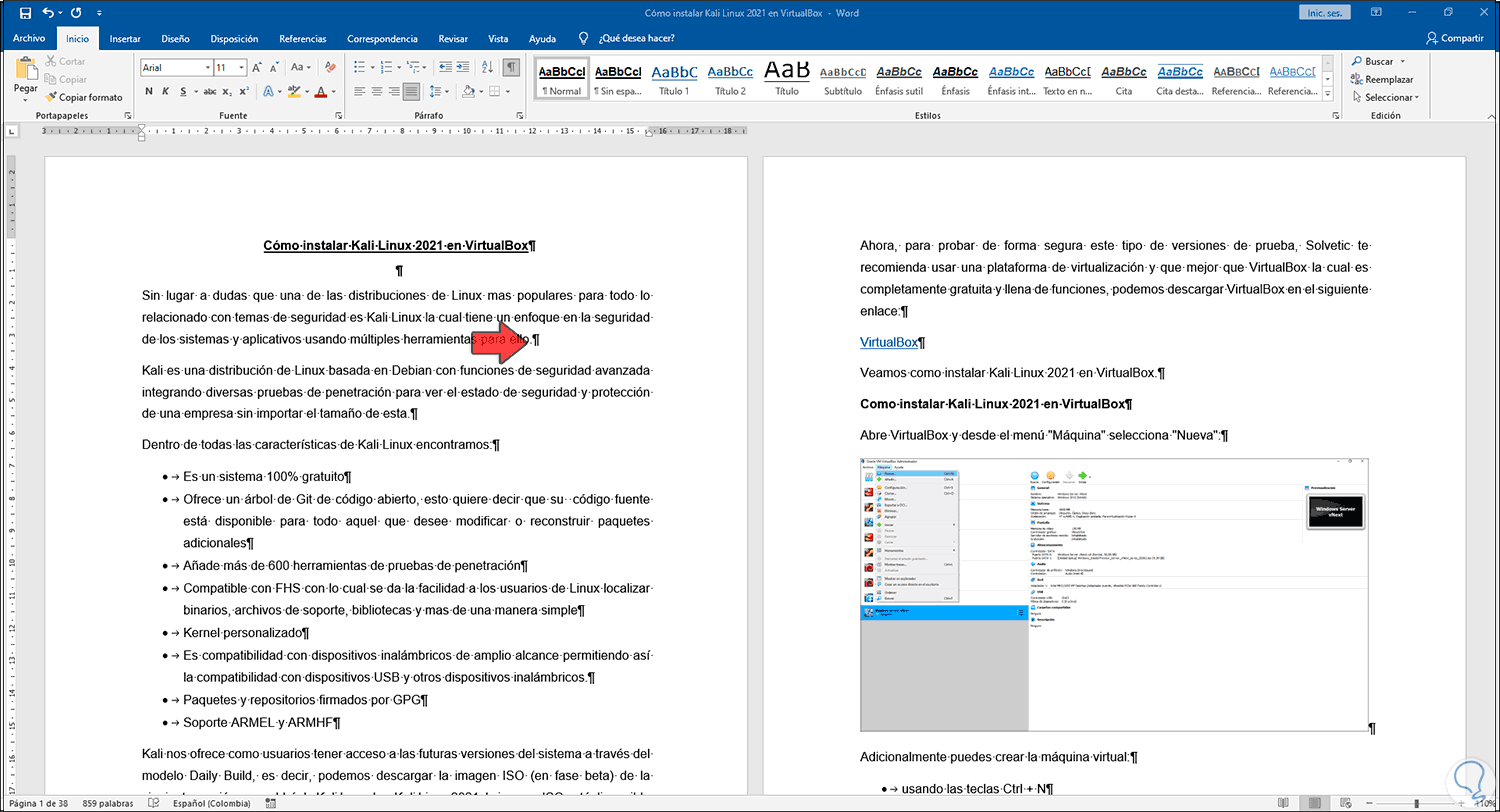Click the VirtualBox screenshot image in document
This screenshot has height=812, width=1500.
click(1114, 594)
